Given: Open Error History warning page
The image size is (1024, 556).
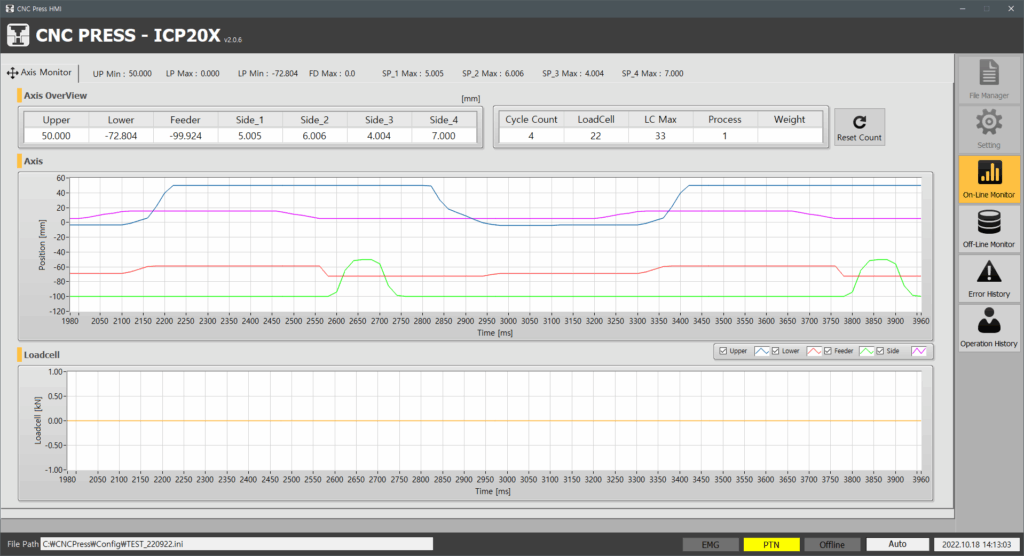Looking at the screenshot, I should [988, 278].
